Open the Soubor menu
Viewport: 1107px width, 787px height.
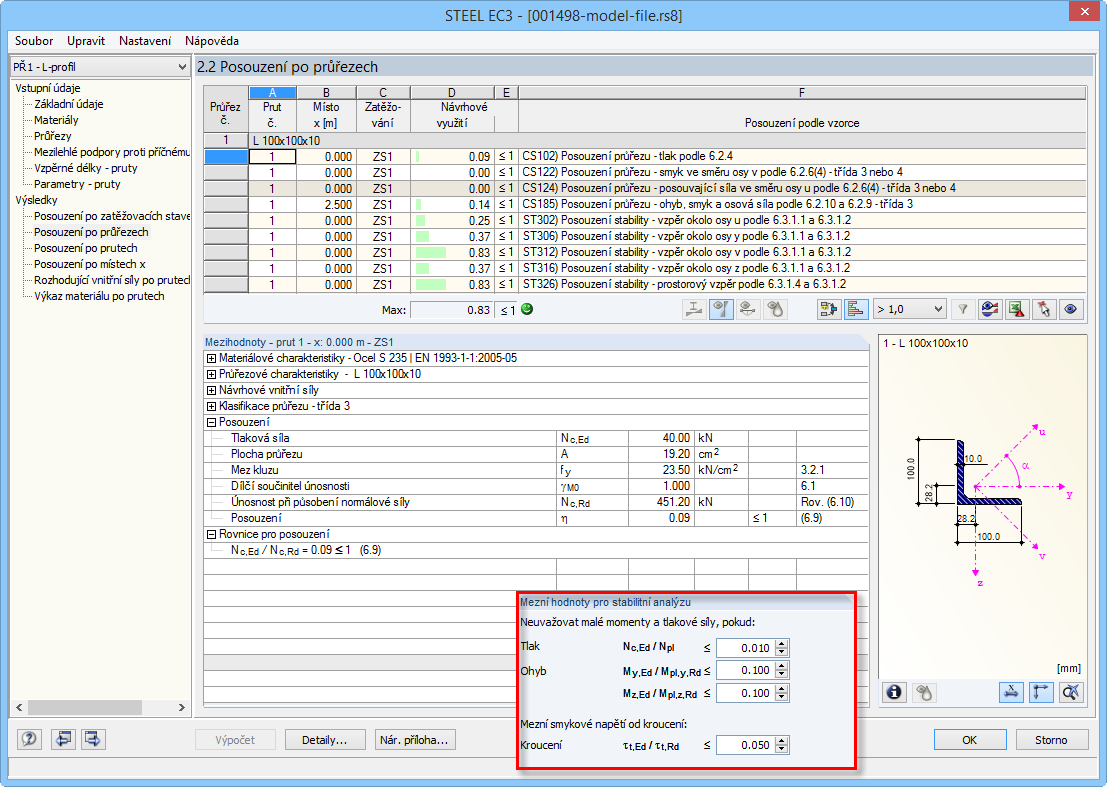click(x=34, y=41)
